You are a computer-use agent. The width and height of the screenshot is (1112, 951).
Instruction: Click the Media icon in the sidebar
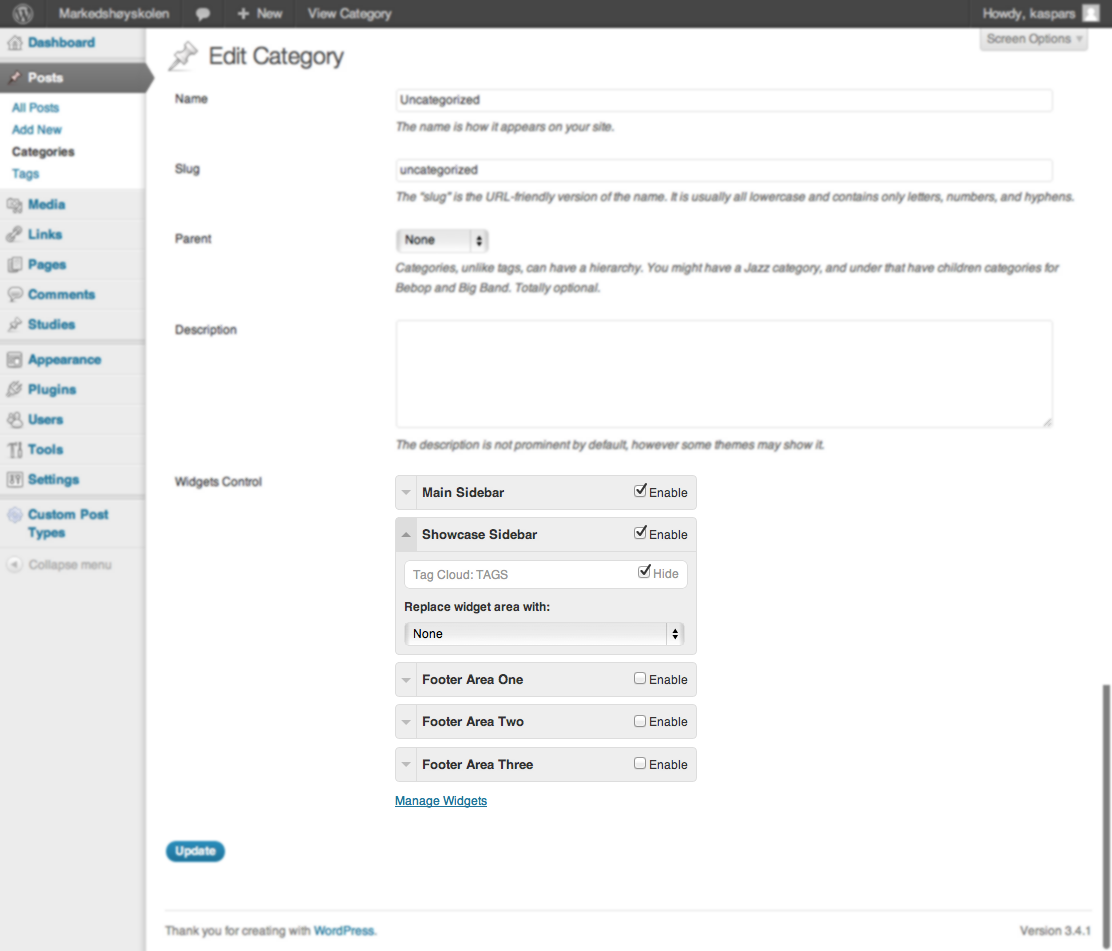click(14, 205)
